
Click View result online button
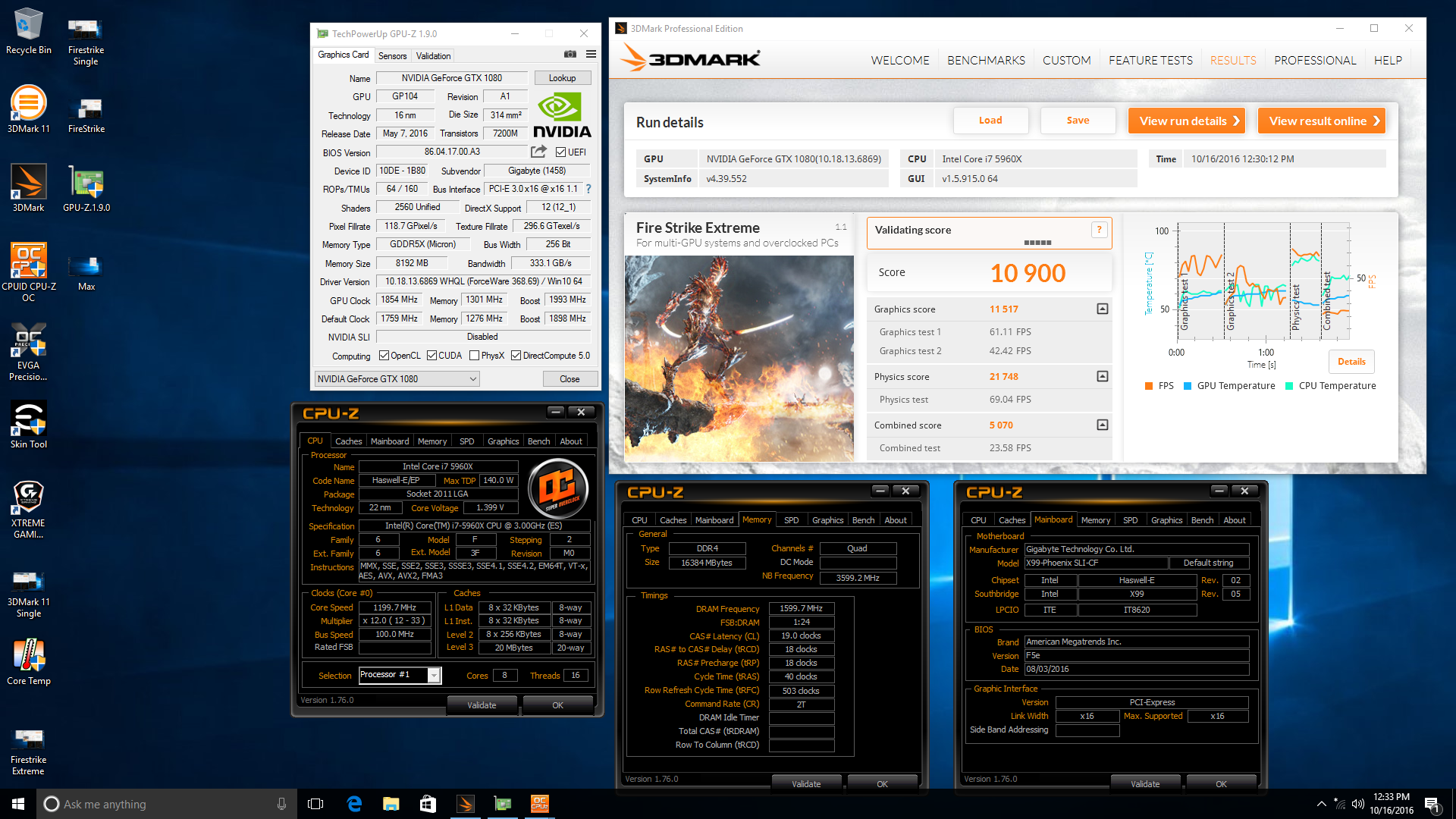pyautogui.click(x=1322, y=121)
